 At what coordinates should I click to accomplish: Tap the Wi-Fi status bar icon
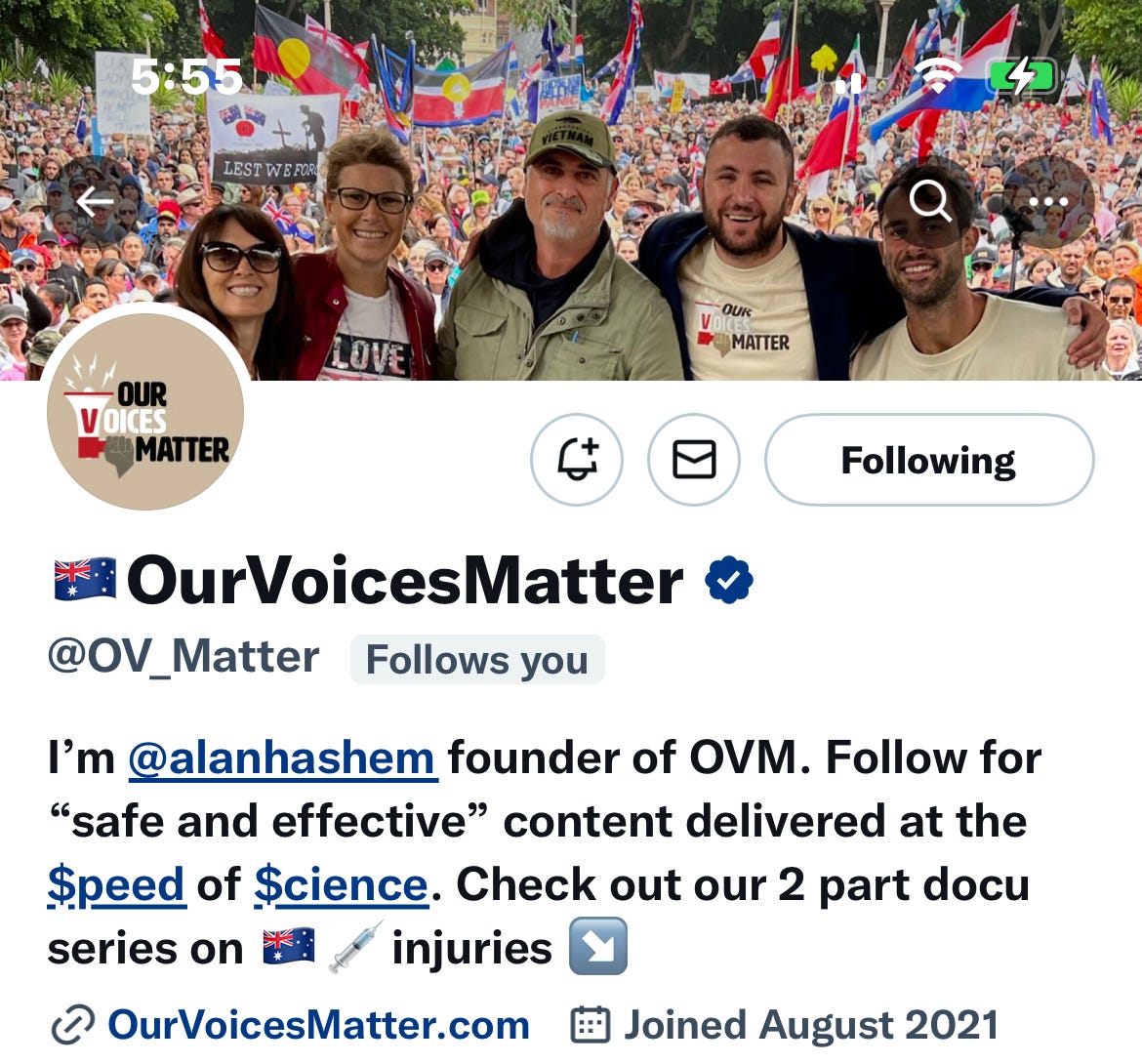pos(938,76)
